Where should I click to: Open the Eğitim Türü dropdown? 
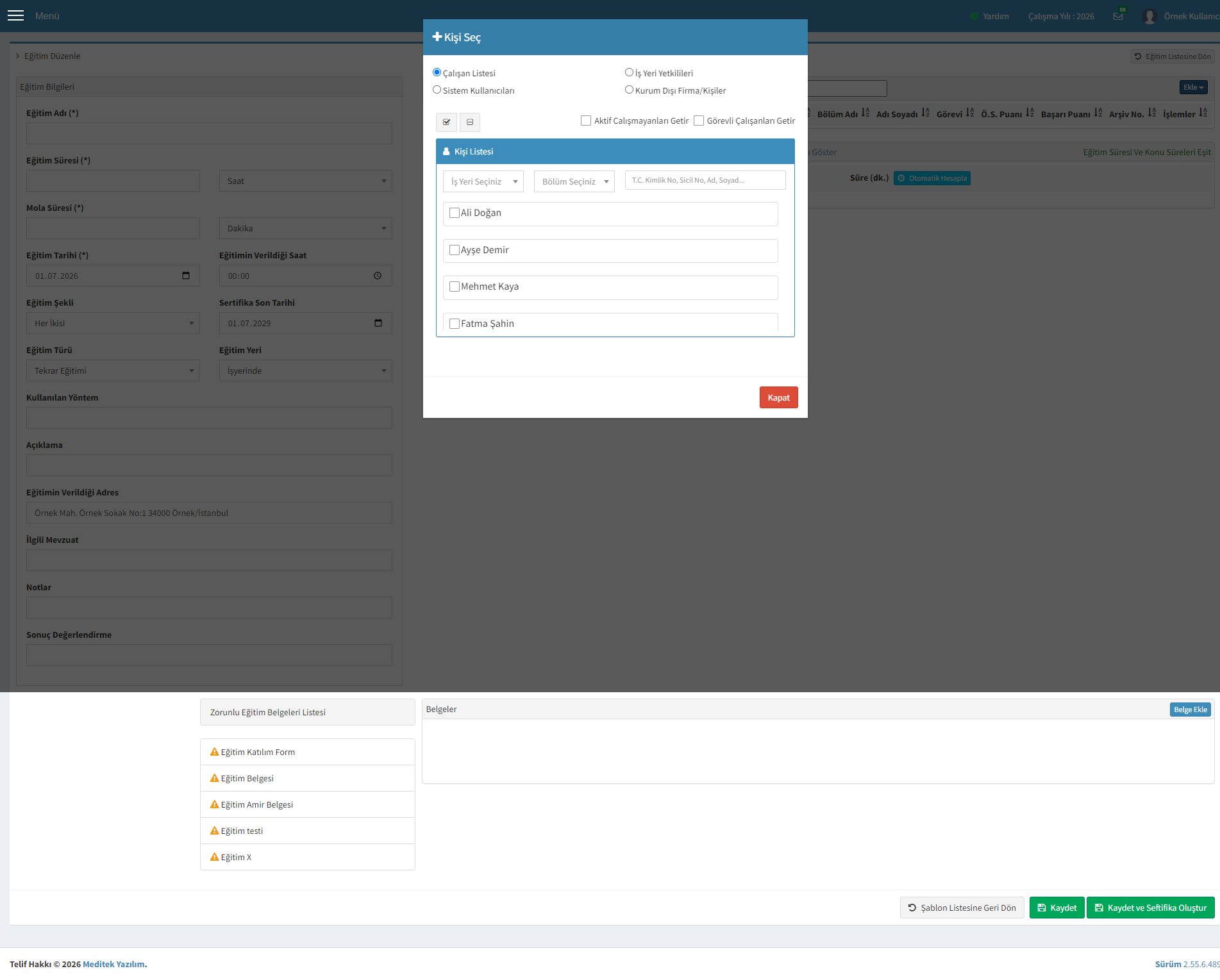[113, 370]
